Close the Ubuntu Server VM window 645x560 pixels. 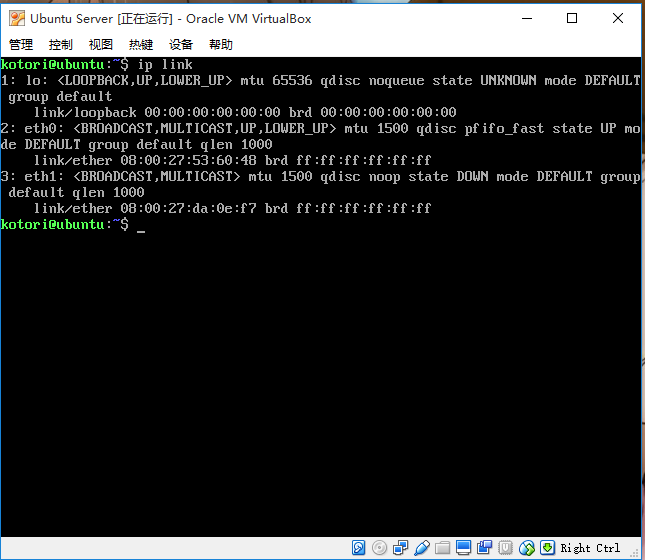pos(618,19)
